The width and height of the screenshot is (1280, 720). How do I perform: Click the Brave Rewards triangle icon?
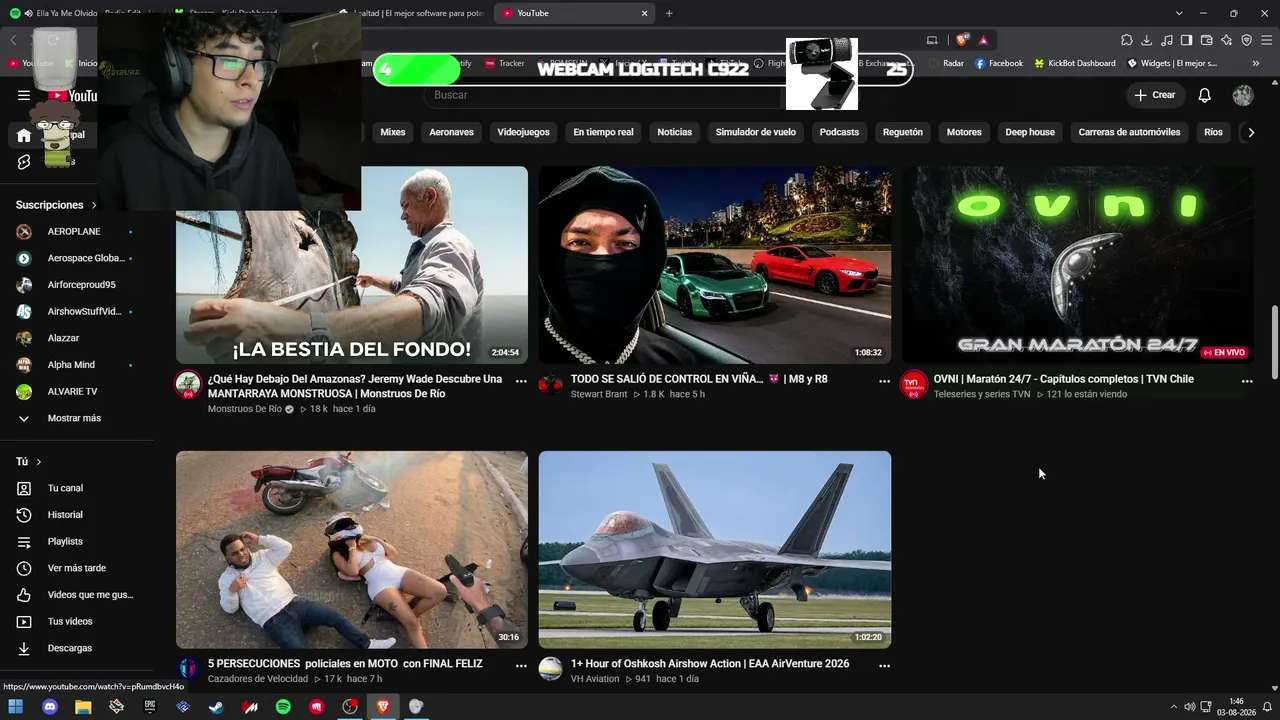coord(984,40)
